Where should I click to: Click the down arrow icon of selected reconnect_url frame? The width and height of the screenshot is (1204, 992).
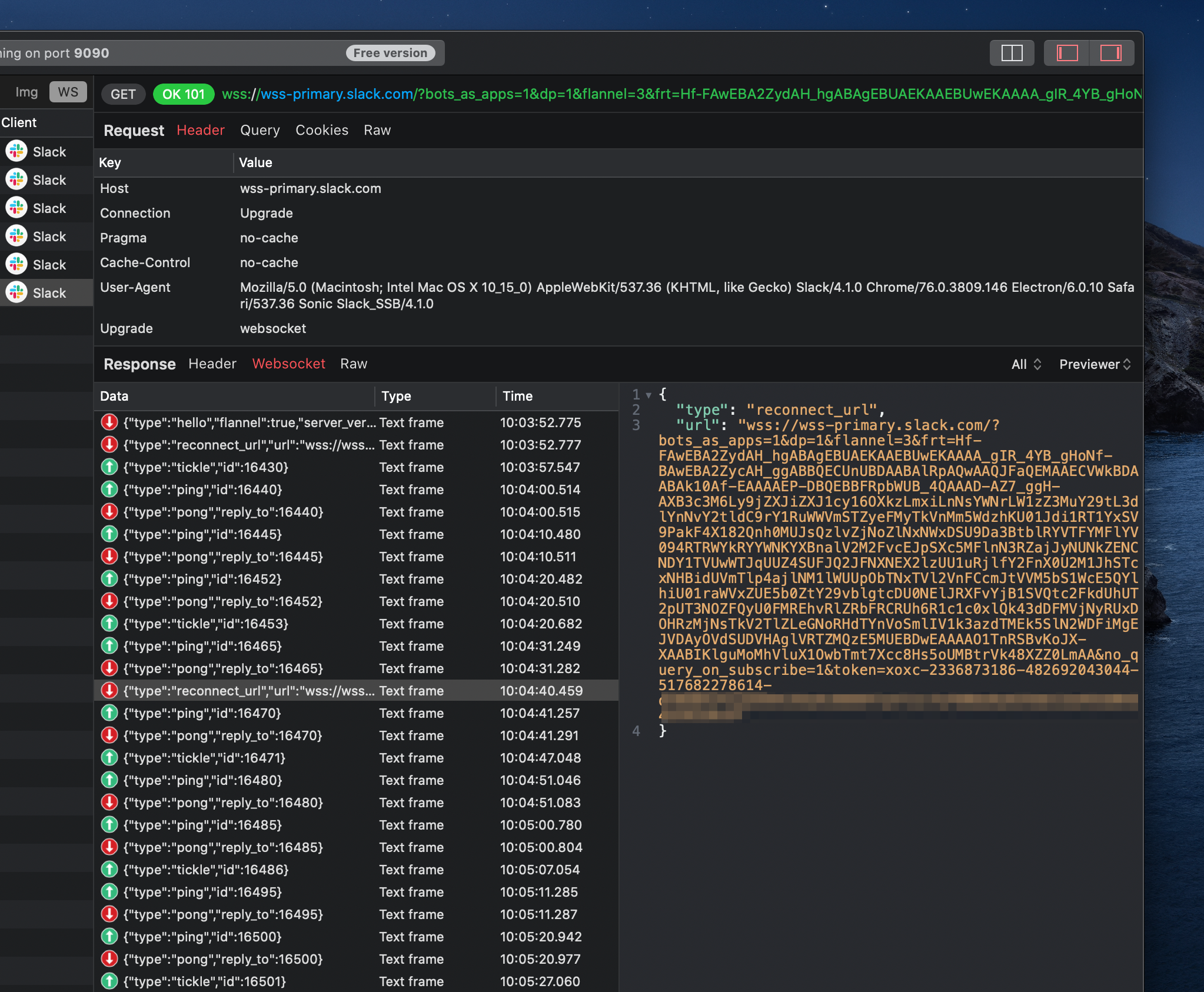109,690
